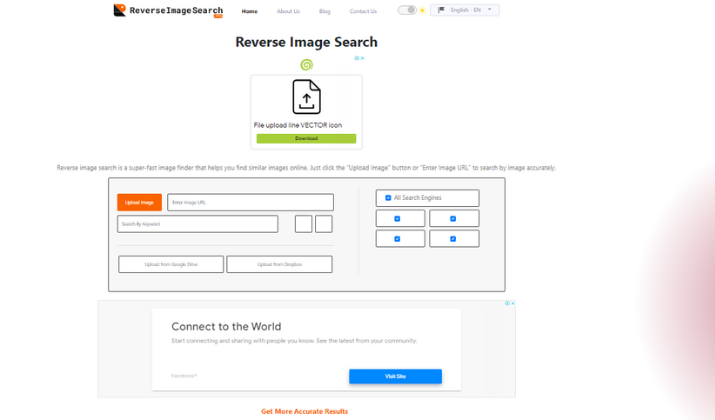Open the Contact Us page

[x=363, y=11]
